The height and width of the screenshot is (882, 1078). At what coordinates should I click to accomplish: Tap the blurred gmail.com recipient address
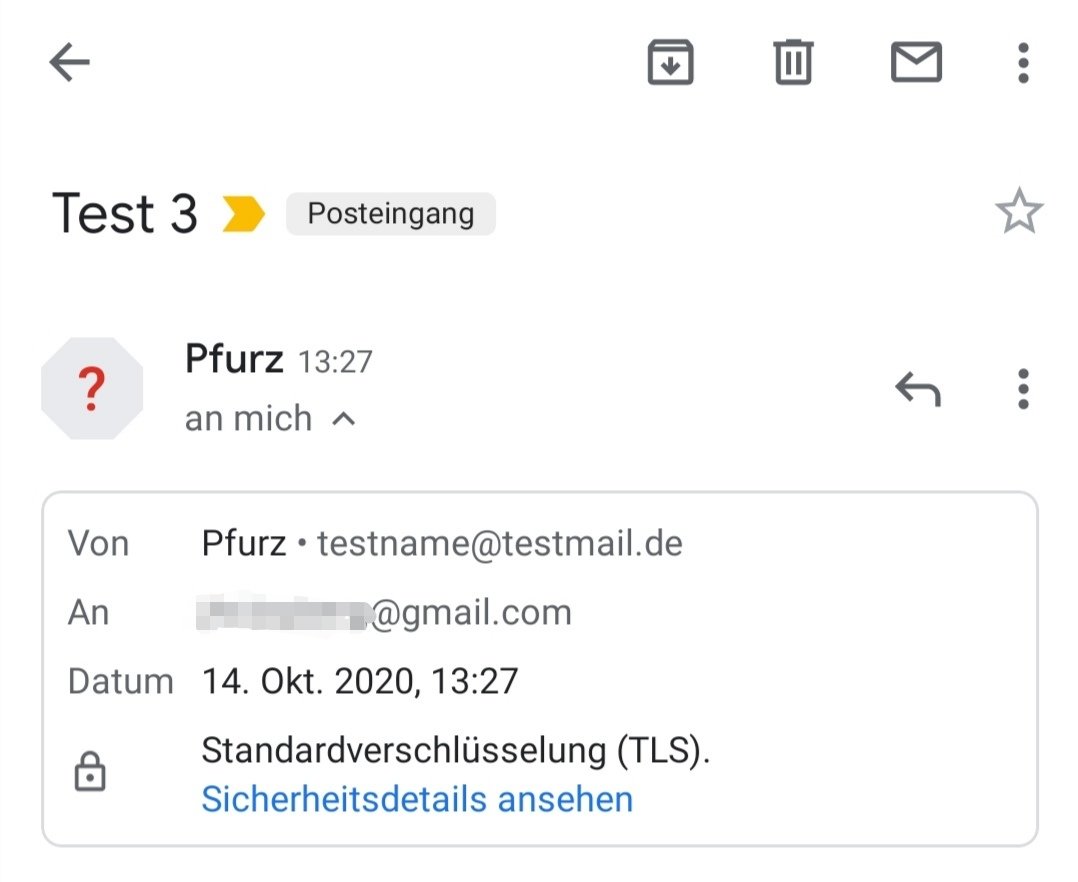(384, 612)
